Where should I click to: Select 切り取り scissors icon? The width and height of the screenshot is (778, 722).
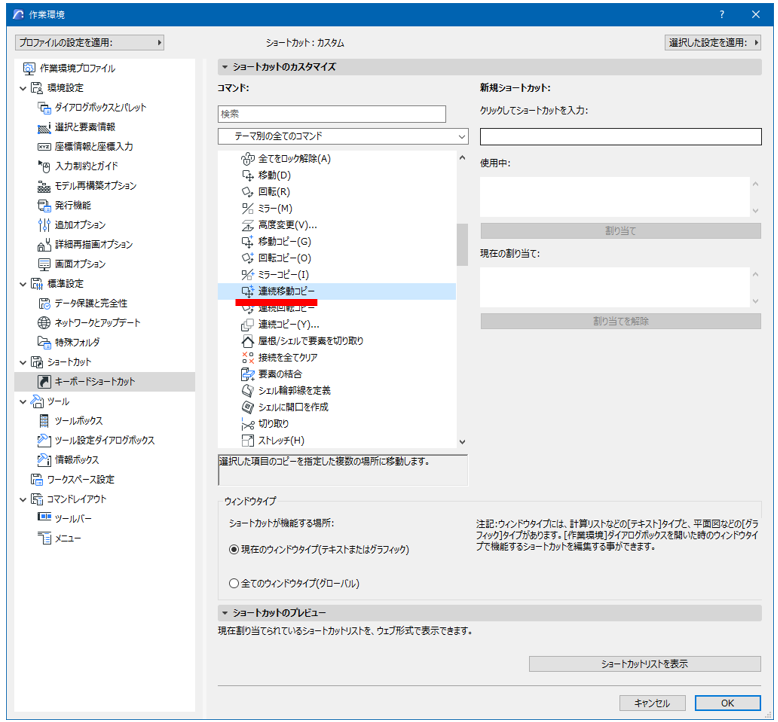(248, 424)
